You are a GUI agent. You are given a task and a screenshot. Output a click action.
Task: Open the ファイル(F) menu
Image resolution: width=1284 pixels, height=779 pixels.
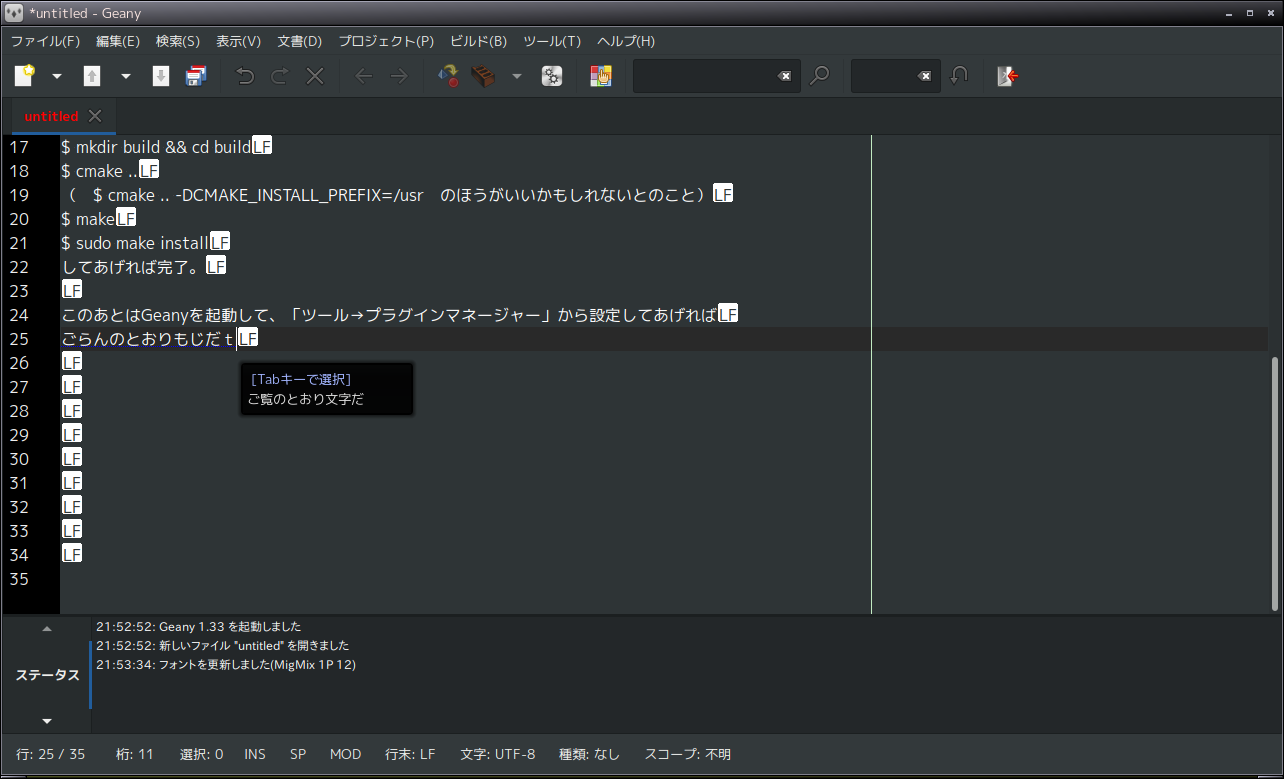(45, 41)
